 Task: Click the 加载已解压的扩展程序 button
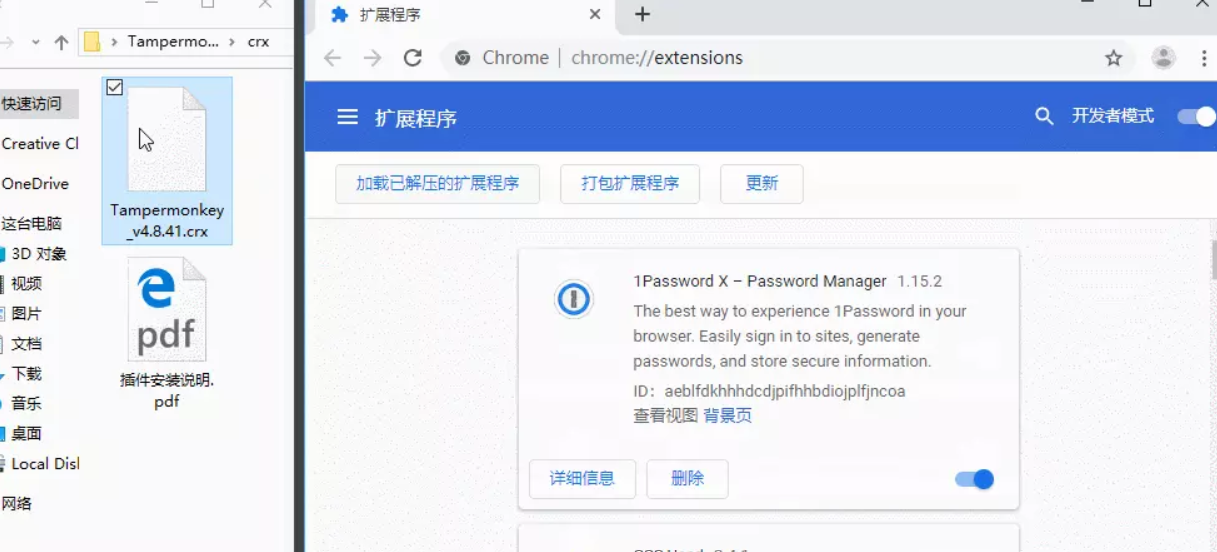point(437,183)
